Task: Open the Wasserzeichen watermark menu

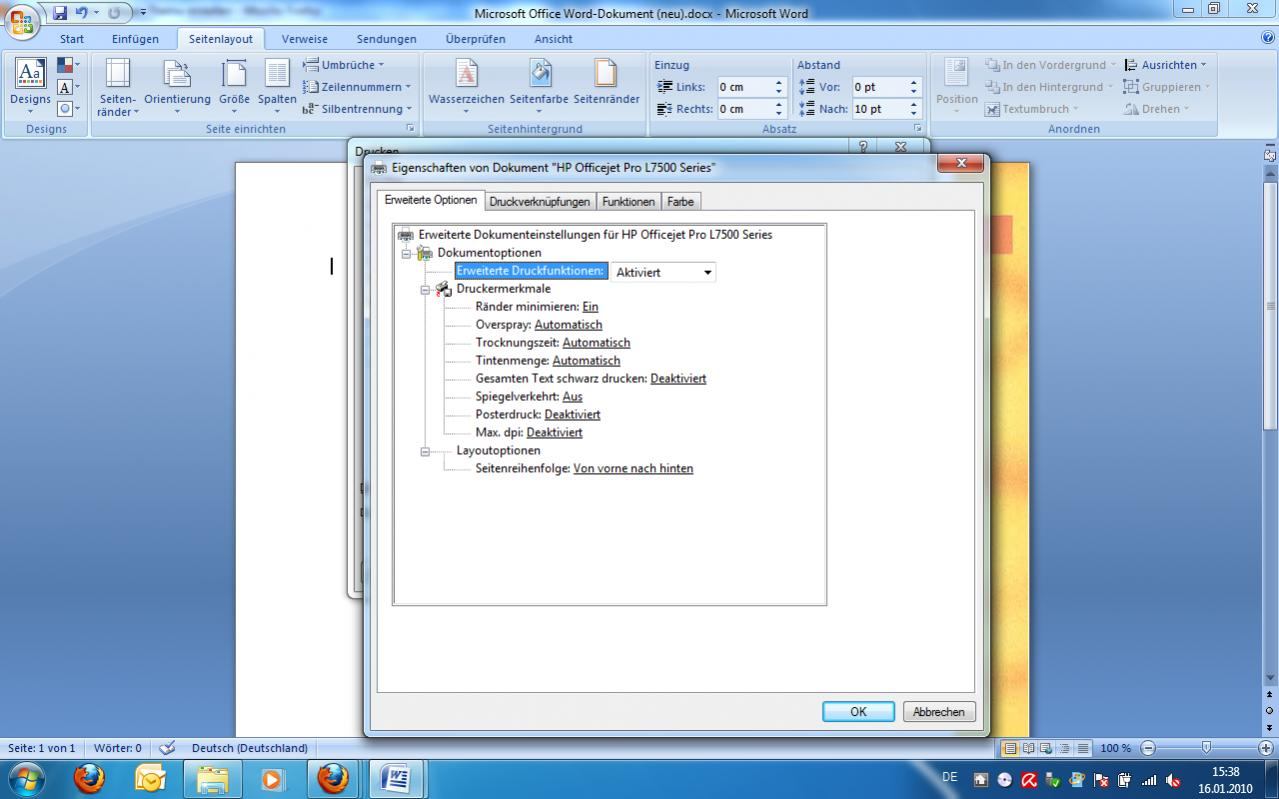Action: coord(466,87)
